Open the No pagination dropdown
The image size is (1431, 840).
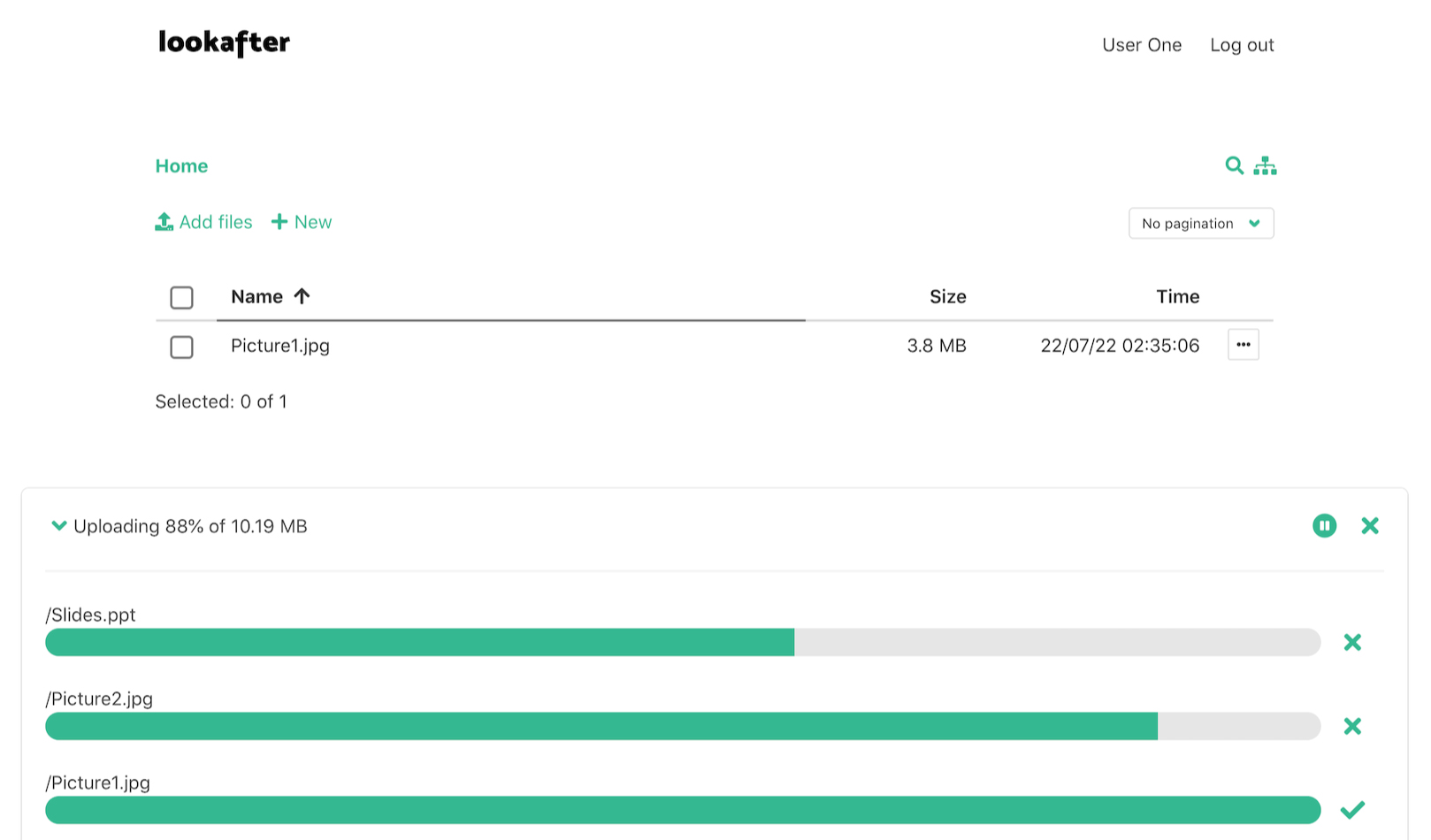click(x=1200, y=224)
